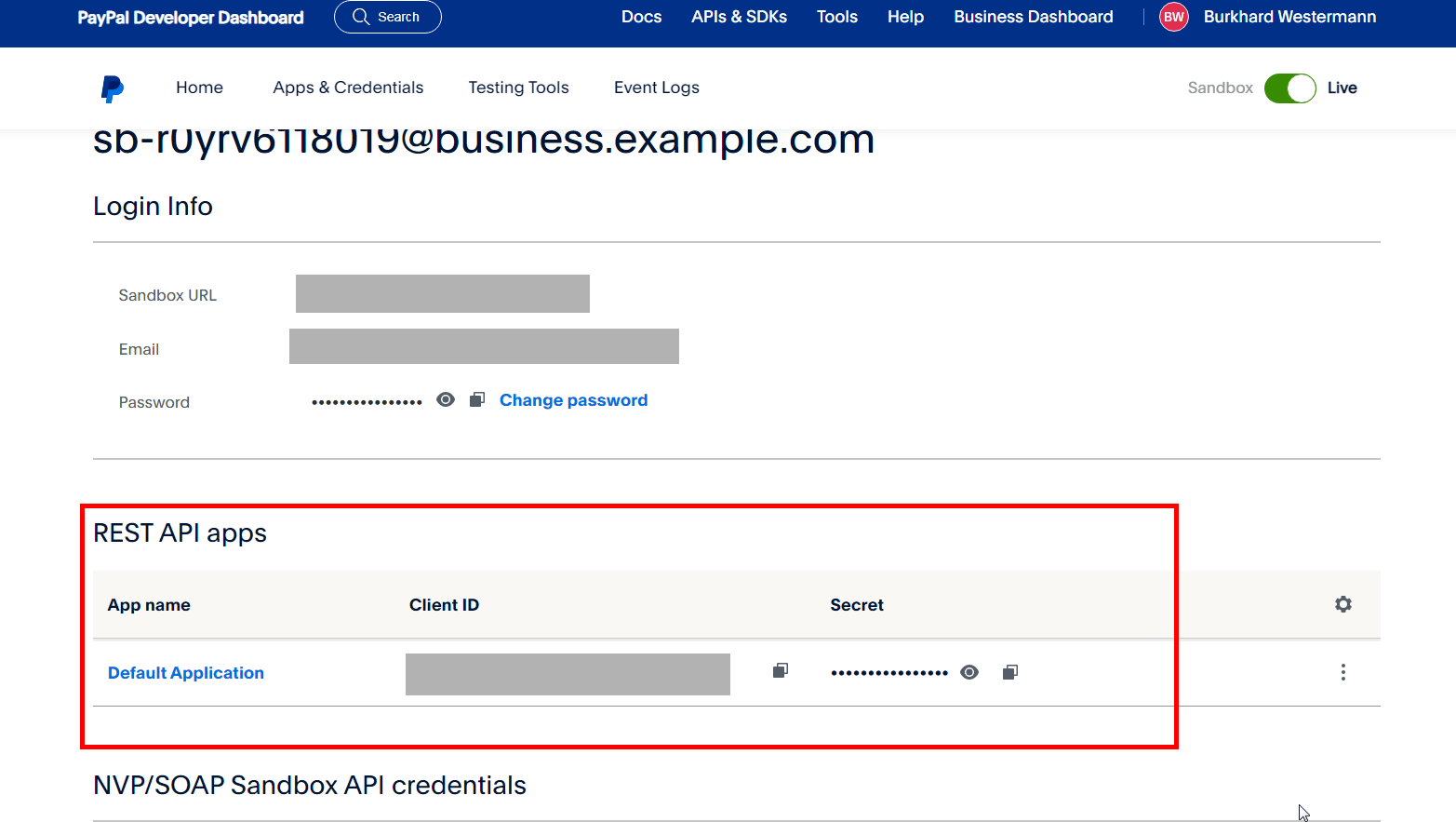Click the BW user avatar icon
This screenshot has width=1456, height=822.
pyautogui.click(x=1174, y=17)
